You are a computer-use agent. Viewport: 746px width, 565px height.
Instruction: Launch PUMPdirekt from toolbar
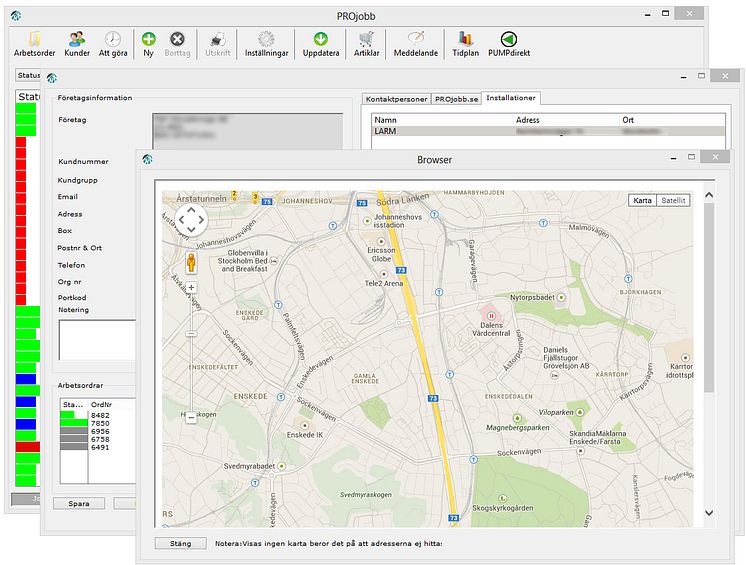pos(509,44)
